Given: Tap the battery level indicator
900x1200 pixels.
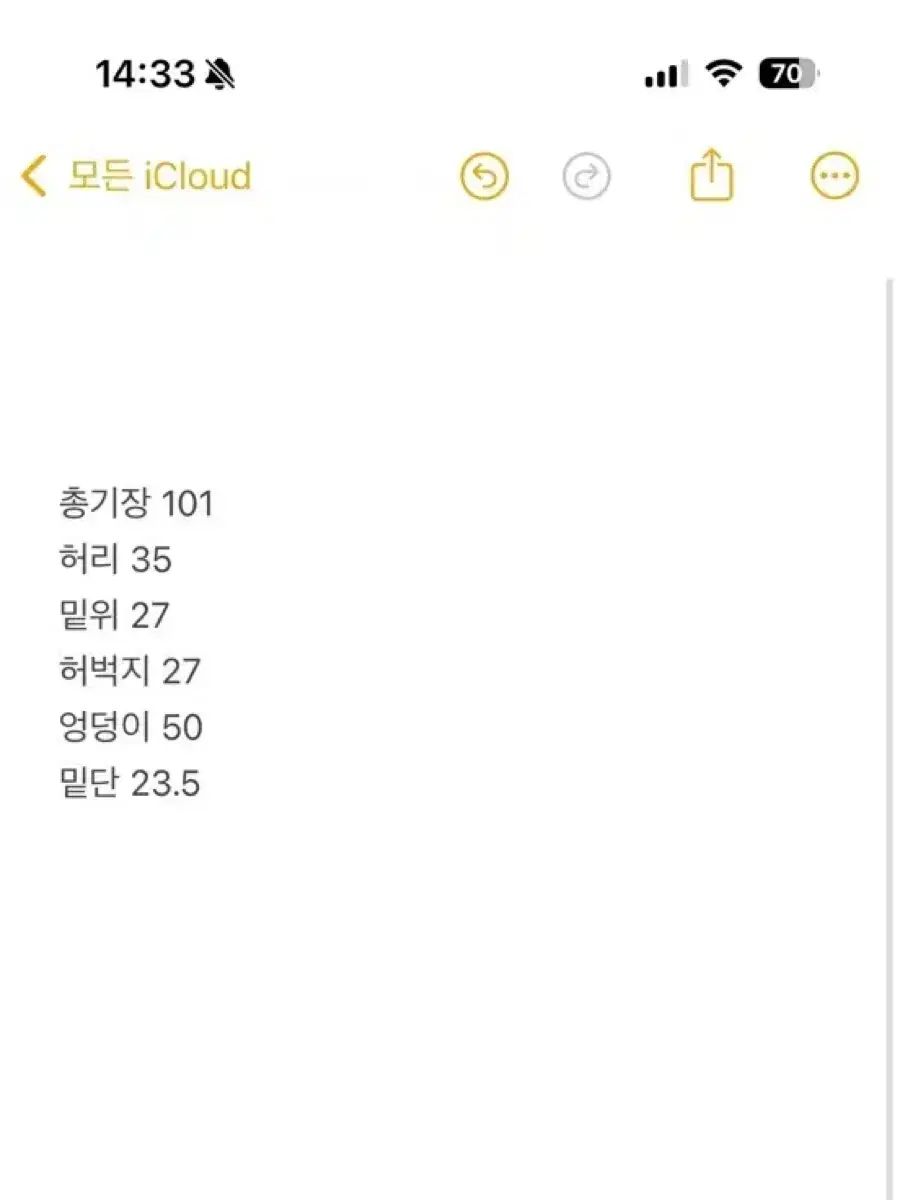Looking at the screenshot, I should click(788, 73).
